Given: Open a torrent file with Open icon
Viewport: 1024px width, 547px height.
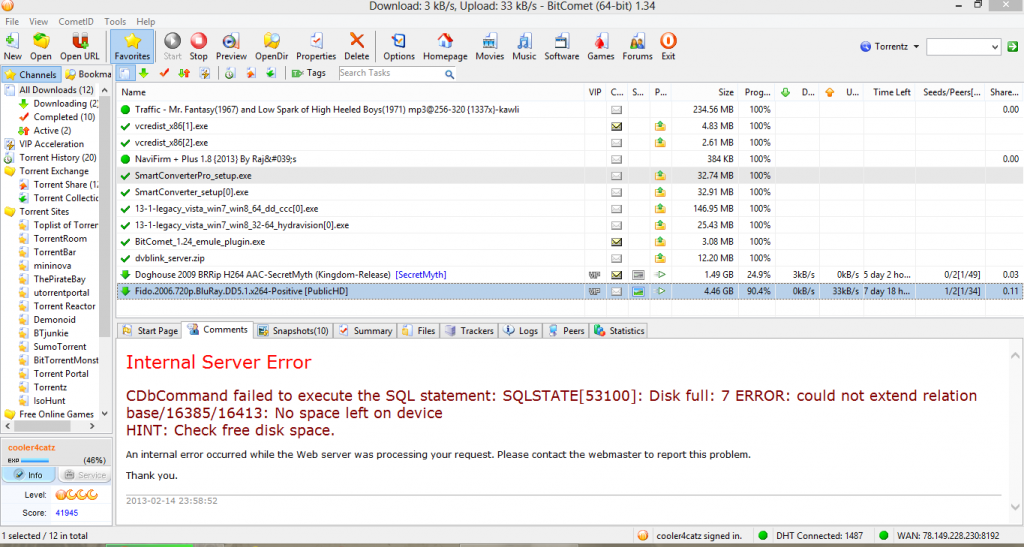Looking at the screenshot, I should [x=40, y=46].
